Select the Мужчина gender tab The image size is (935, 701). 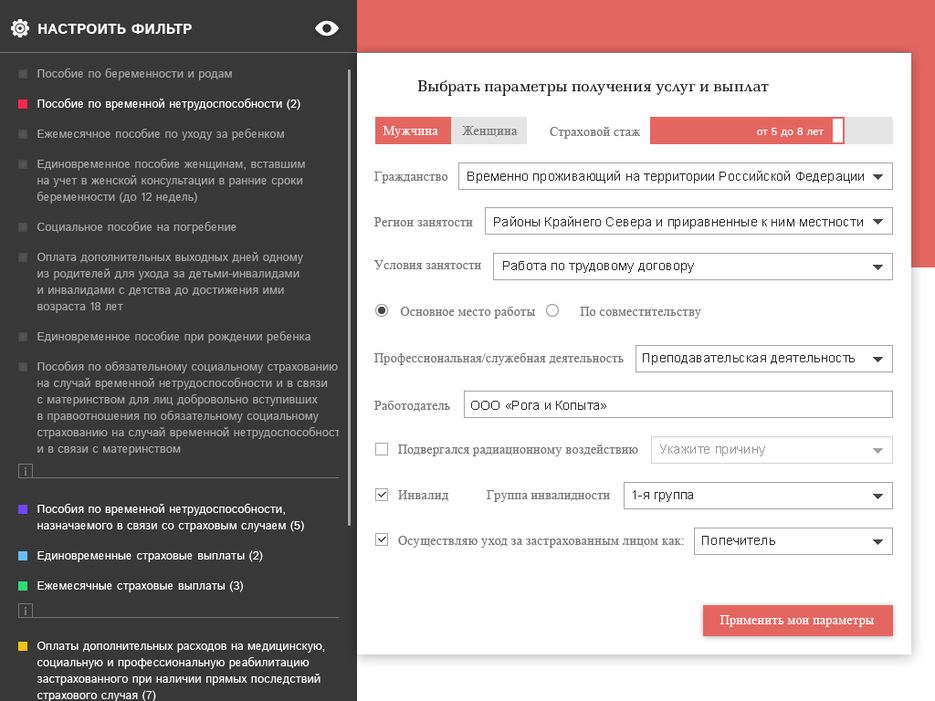(413, 131)
